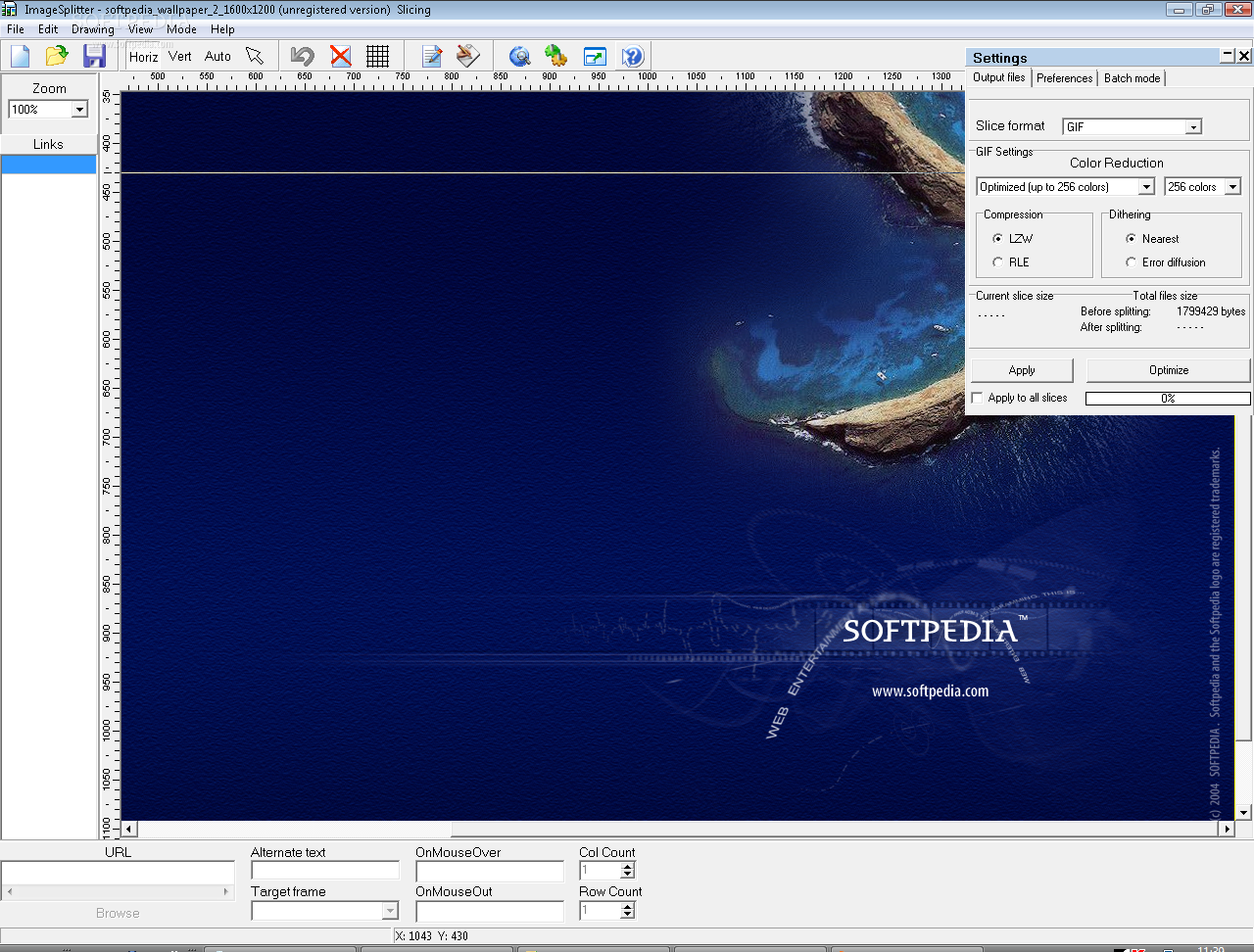Click the OnMouseOver input field
The image size is (1254, 952).
coord(490,870)
